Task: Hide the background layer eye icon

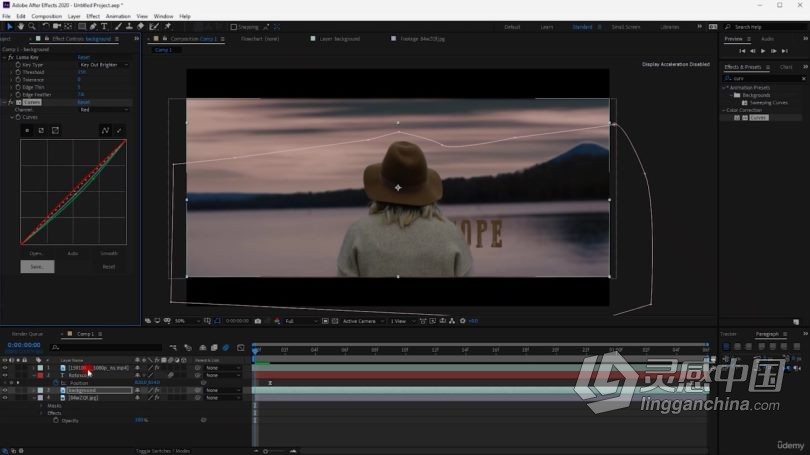Action: (x=5, y=390)
